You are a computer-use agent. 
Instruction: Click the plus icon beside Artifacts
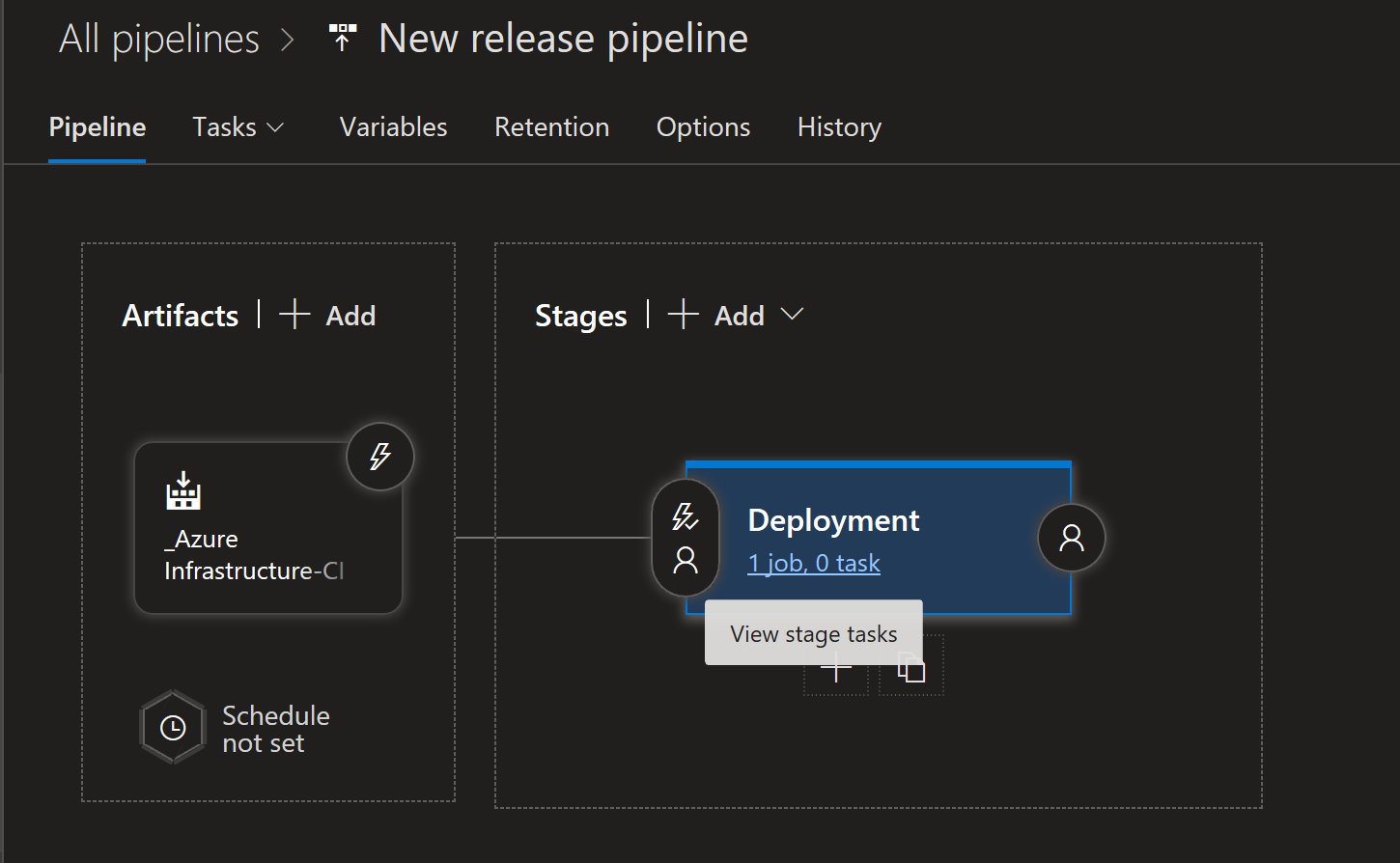294,315
